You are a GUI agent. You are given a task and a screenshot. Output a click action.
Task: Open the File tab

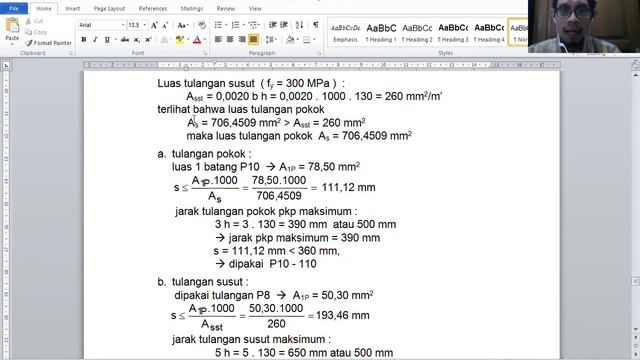(x=14, y=8)
